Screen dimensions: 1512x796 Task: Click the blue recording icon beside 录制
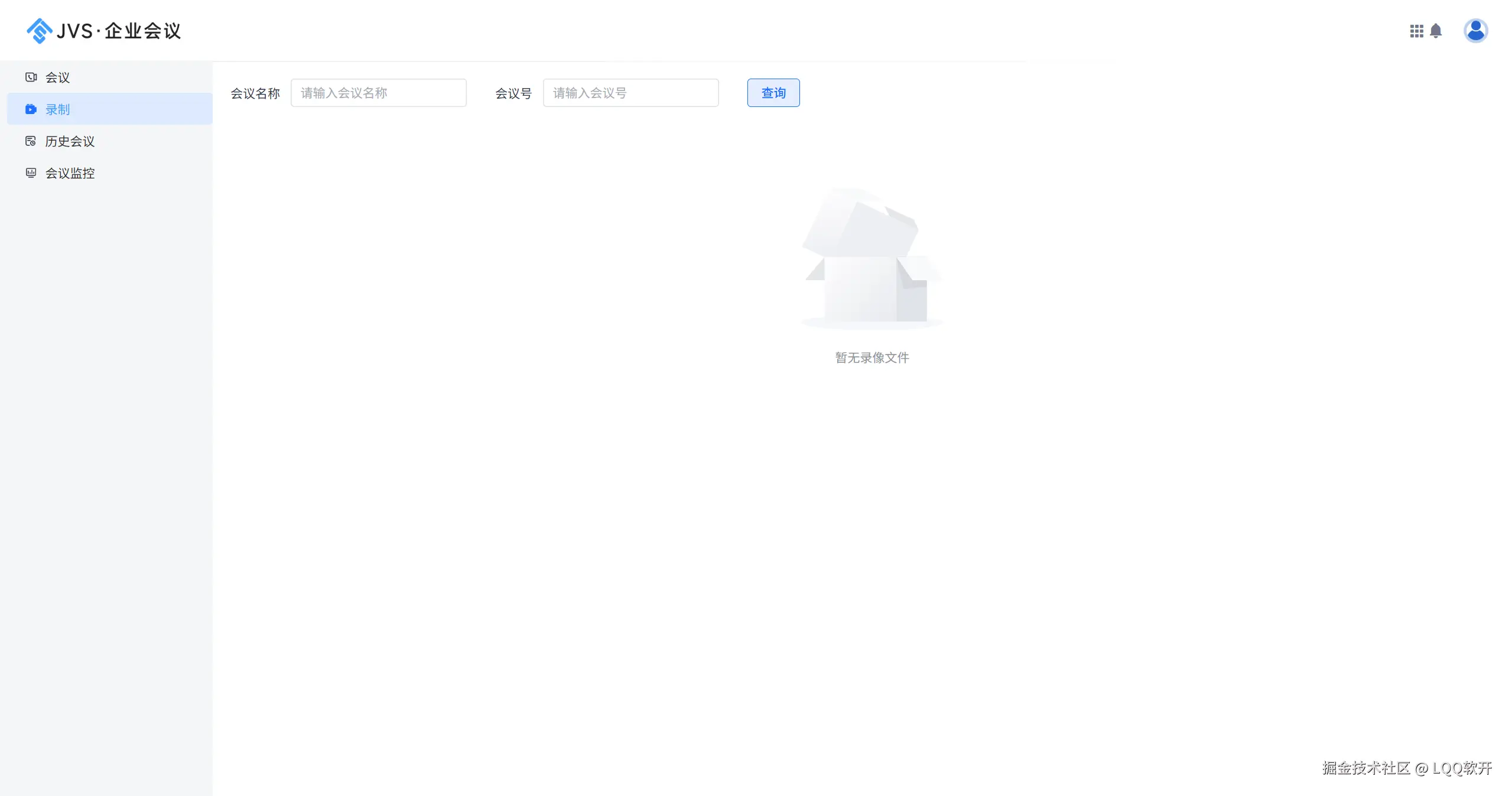point(31,109)
